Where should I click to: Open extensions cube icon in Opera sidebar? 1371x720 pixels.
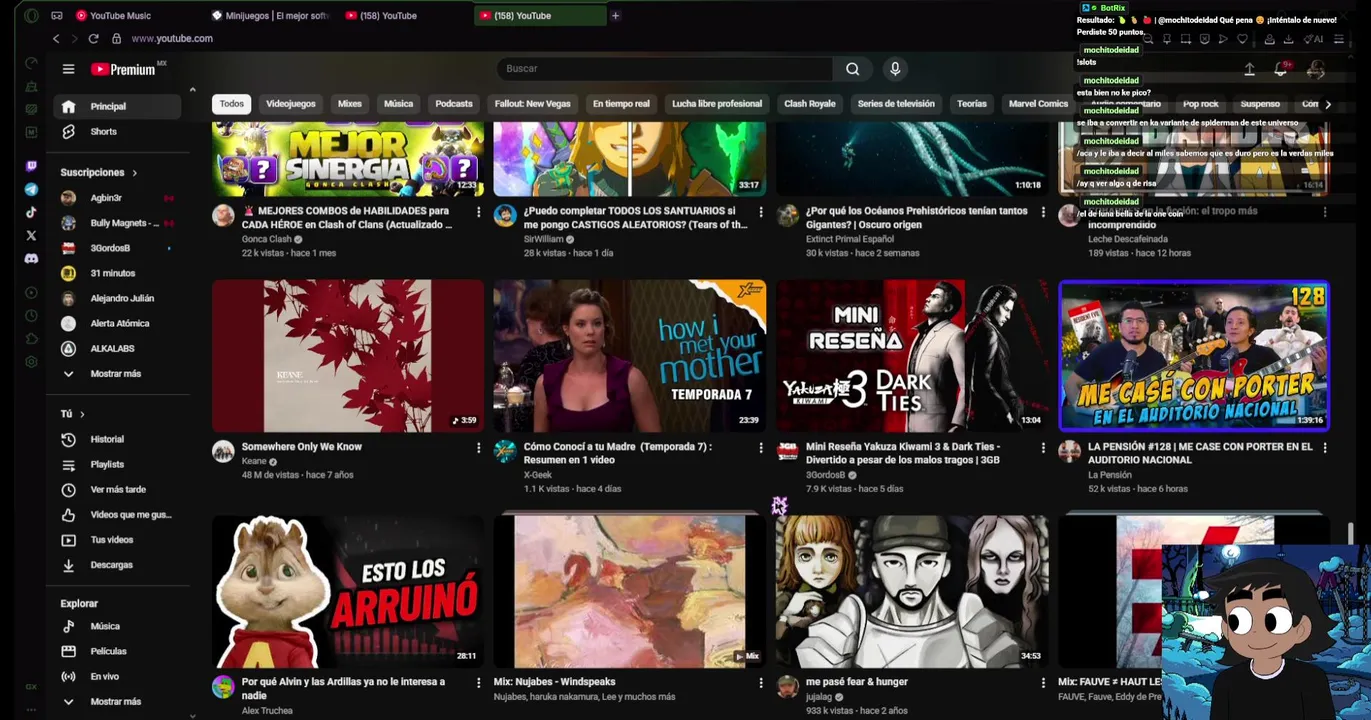tap(31, 339)
